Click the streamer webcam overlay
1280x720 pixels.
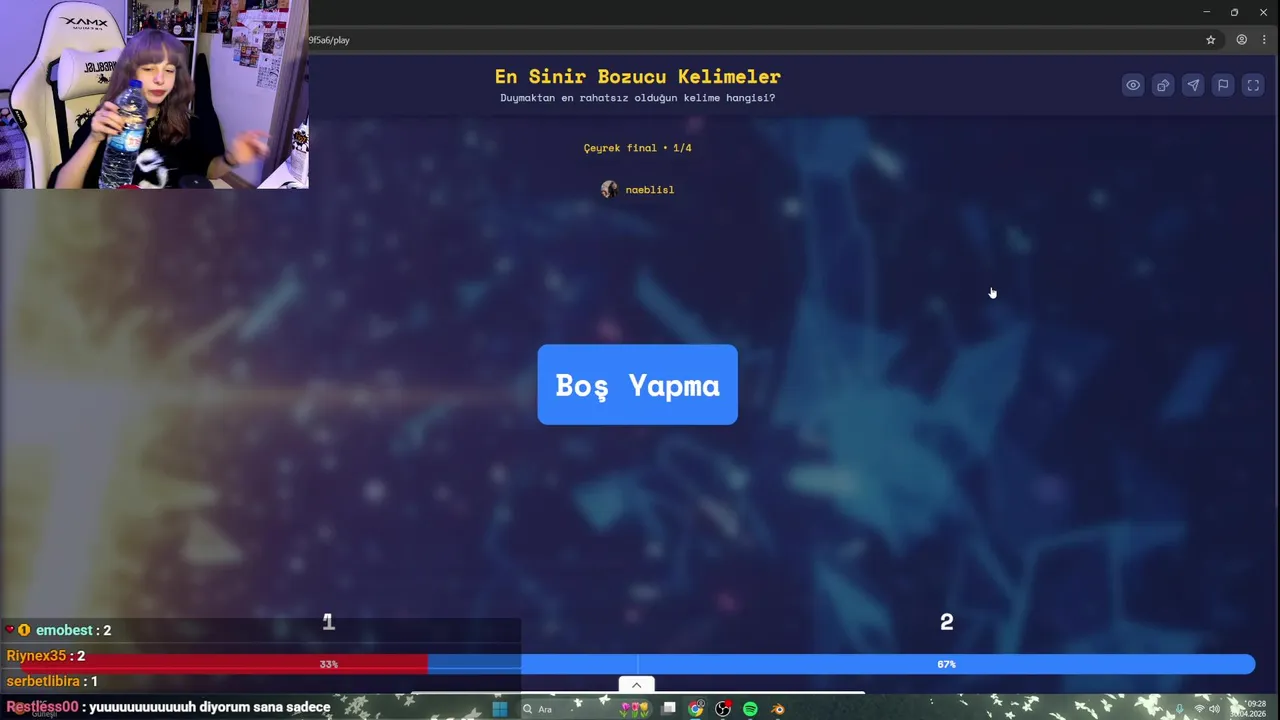click(x=154, y=94)
